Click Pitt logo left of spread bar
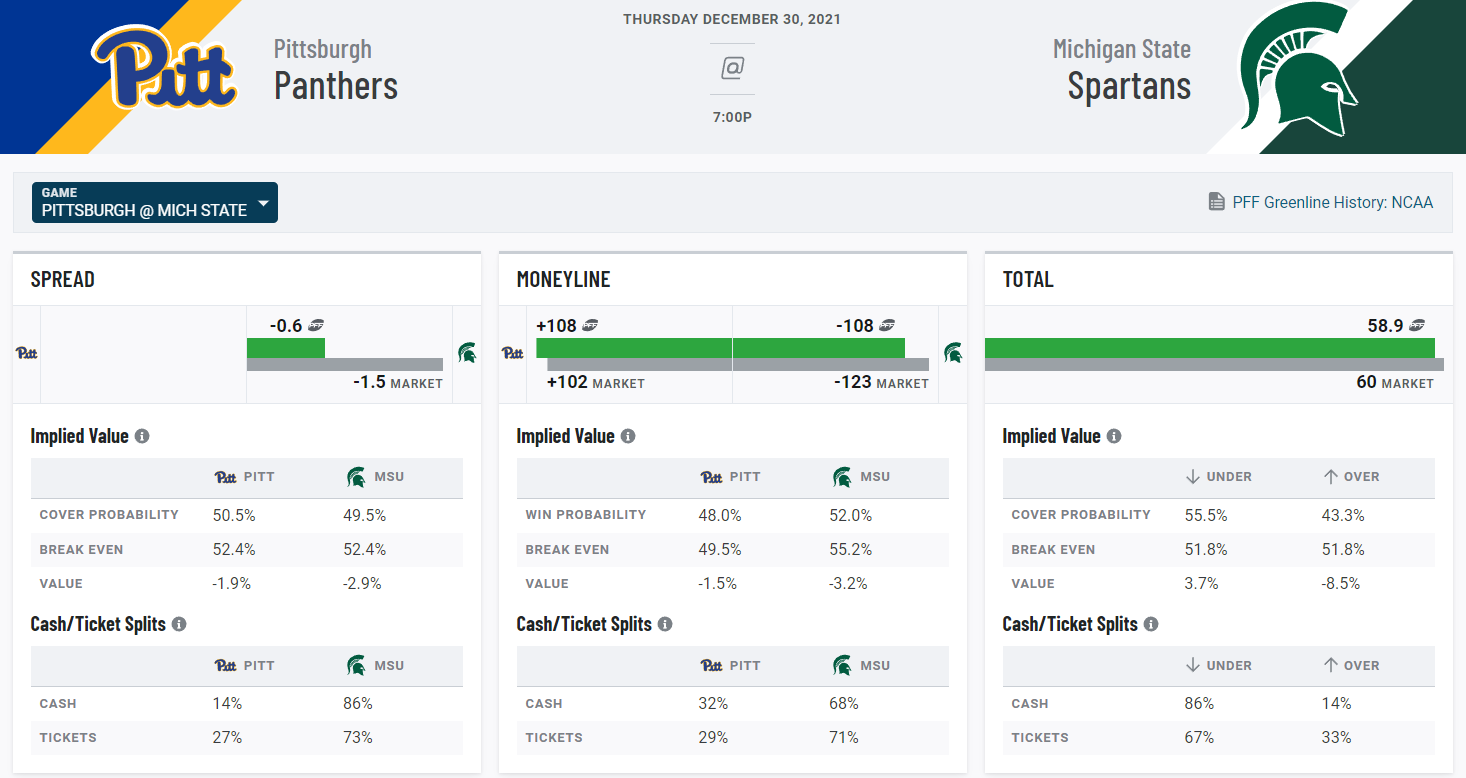This screenshot has height=778, width=1466. pos(27,353)
